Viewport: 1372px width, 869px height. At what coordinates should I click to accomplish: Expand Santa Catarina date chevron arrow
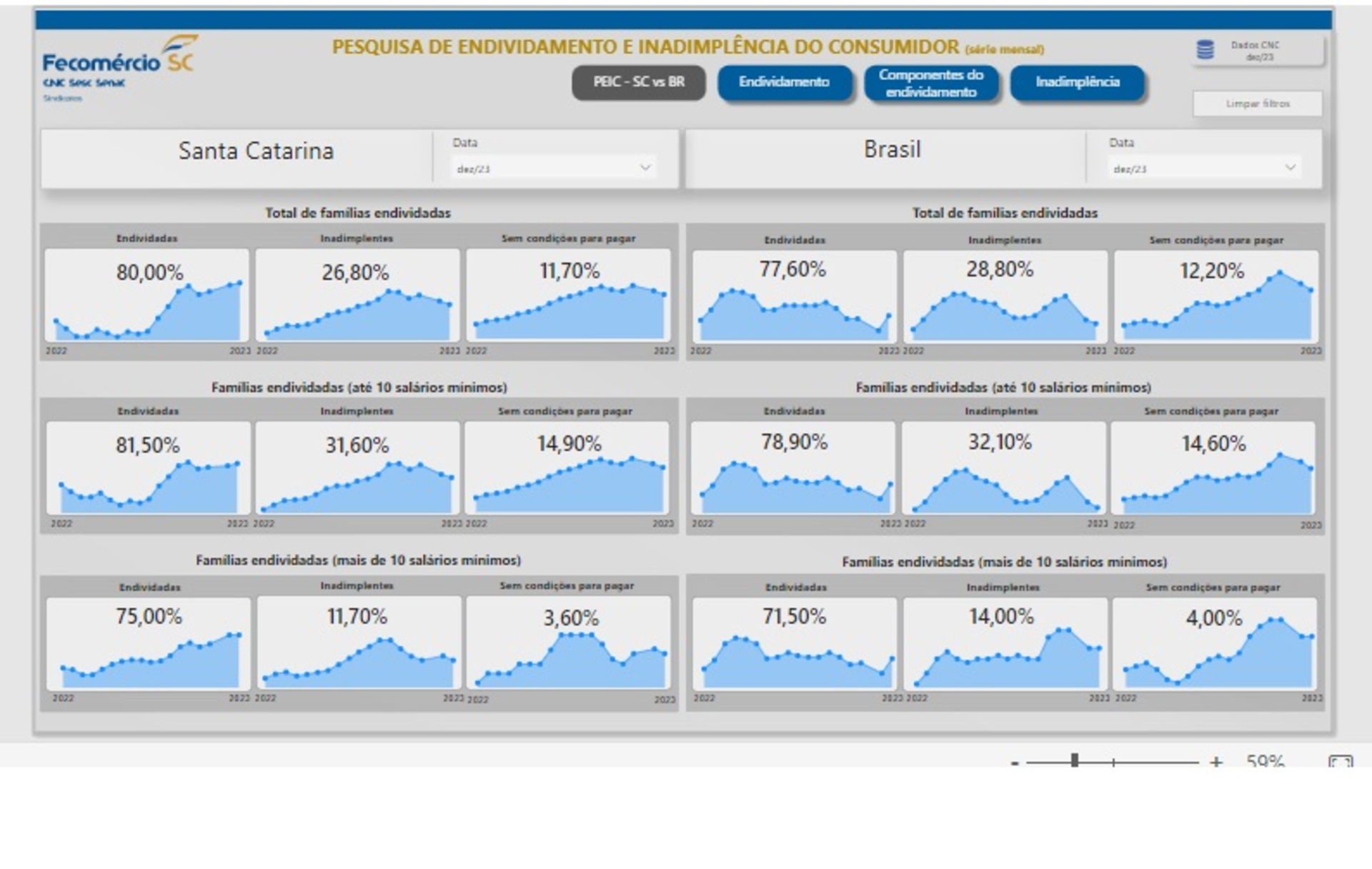tap(645, 168)
